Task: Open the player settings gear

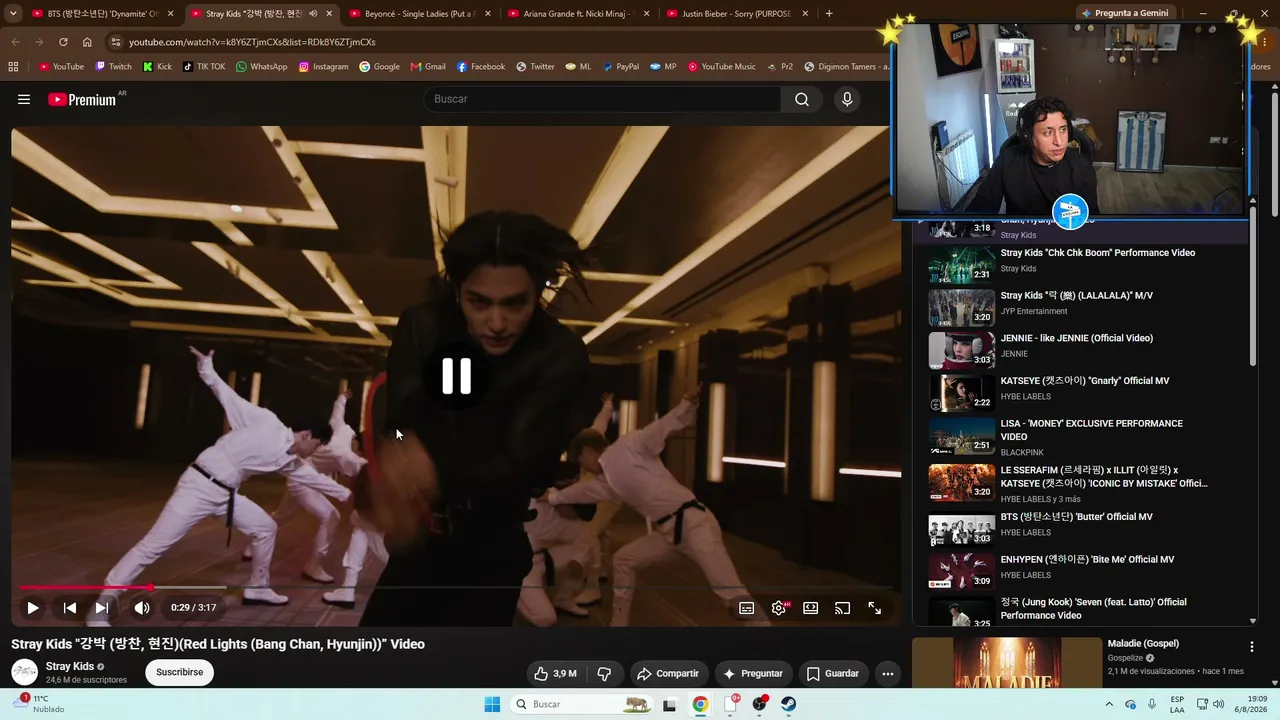Action: [779, 607]
